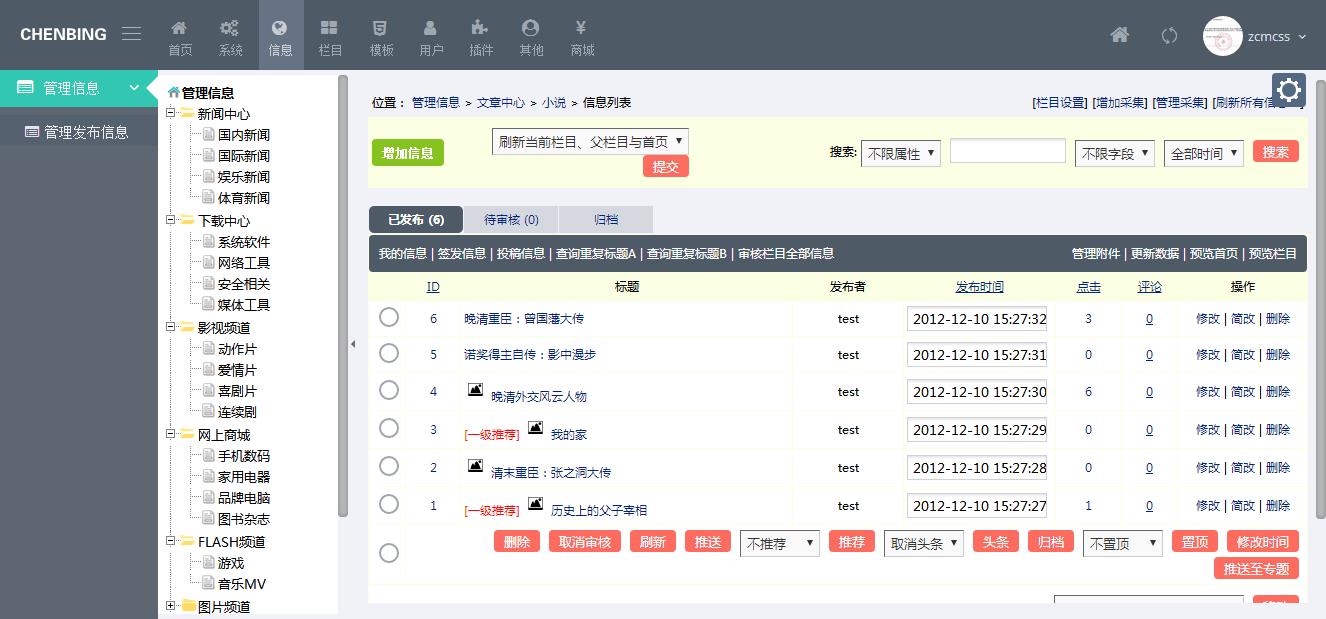Open 我的信息 in the filter bar
The height and width of the screenshot is (619, 1326).
(x=402, y=254)
